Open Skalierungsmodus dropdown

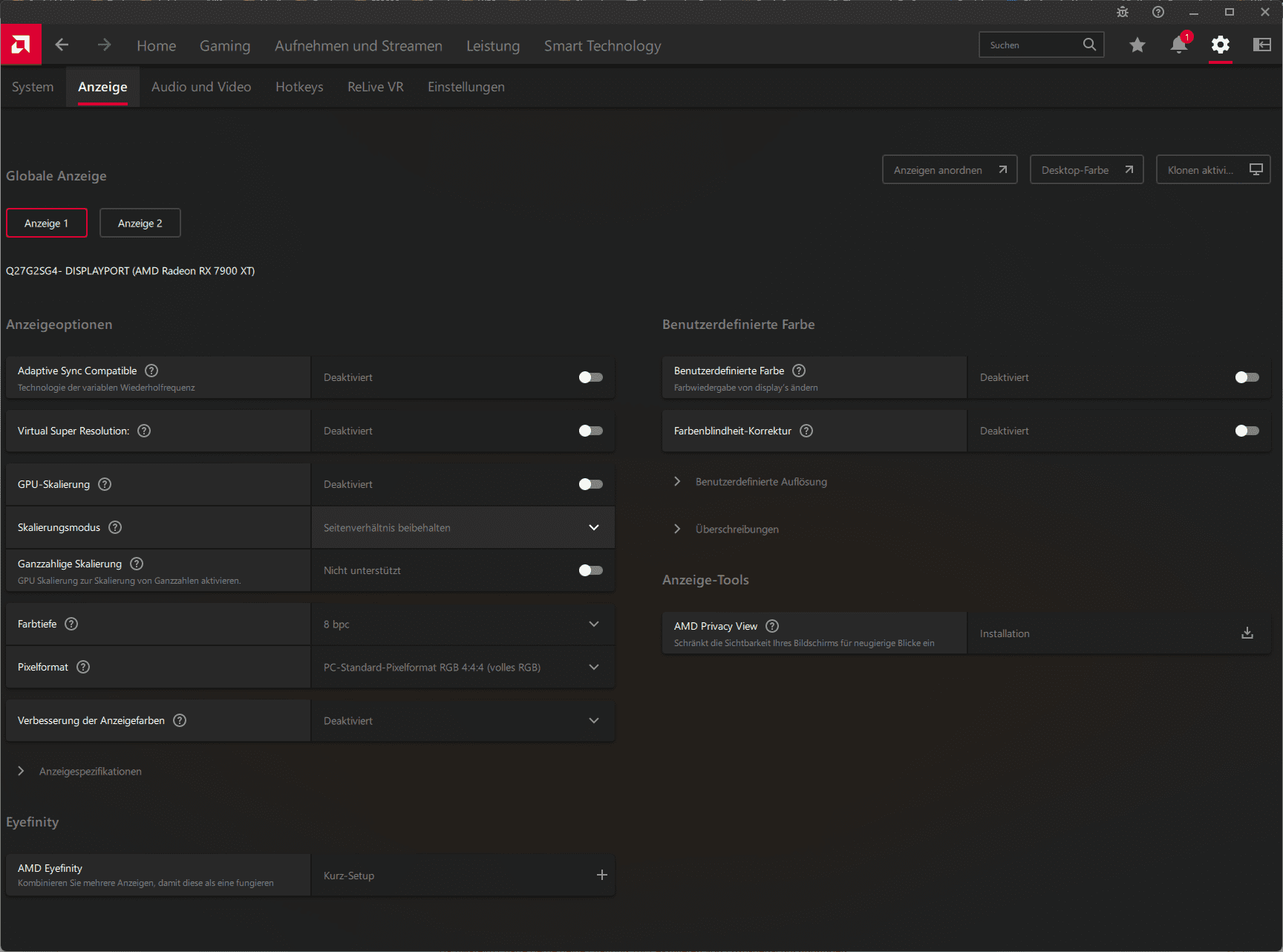[463, 527]
